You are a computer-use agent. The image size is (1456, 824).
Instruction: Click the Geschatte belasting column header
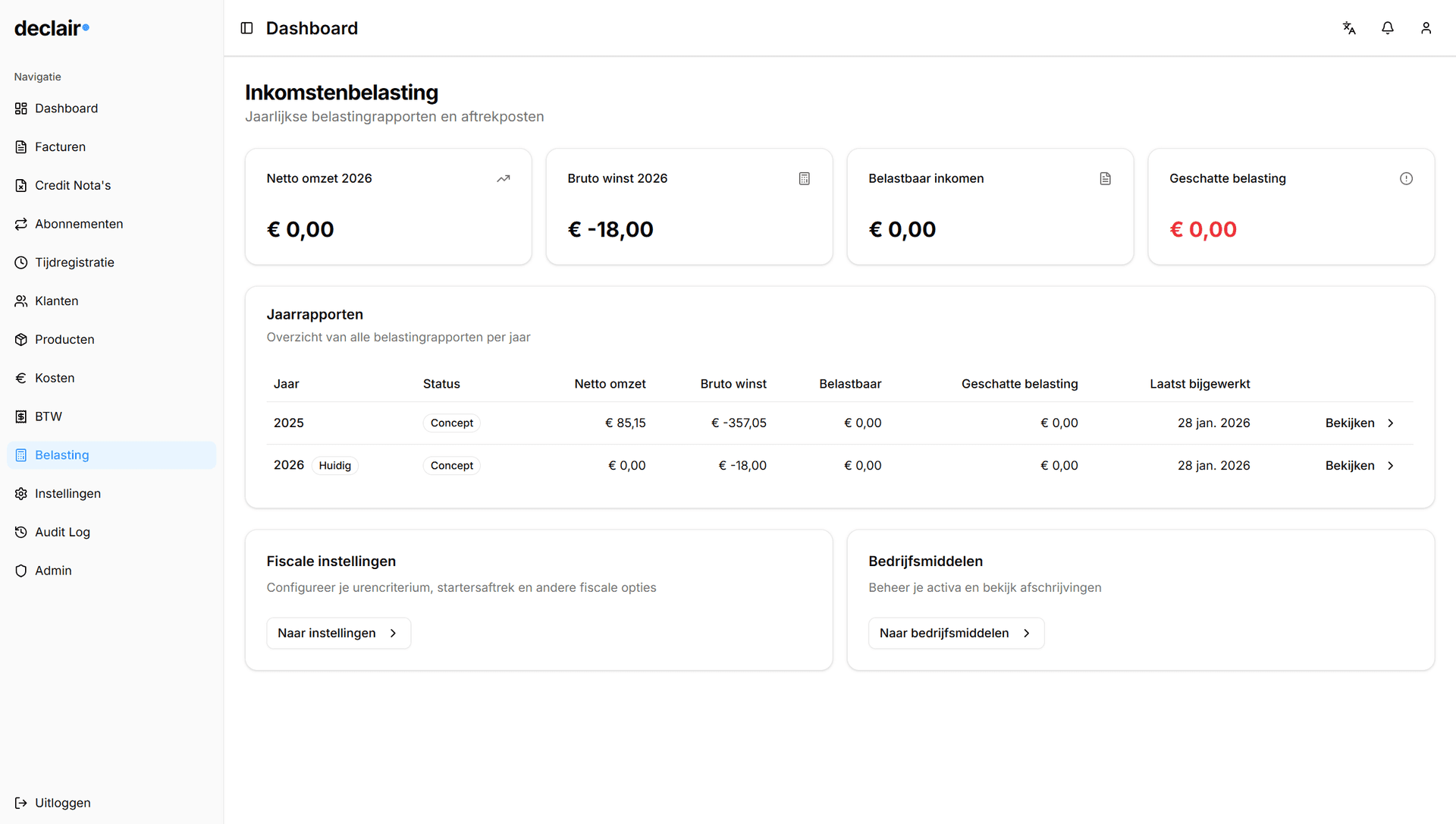click(x=1019, y=384)
